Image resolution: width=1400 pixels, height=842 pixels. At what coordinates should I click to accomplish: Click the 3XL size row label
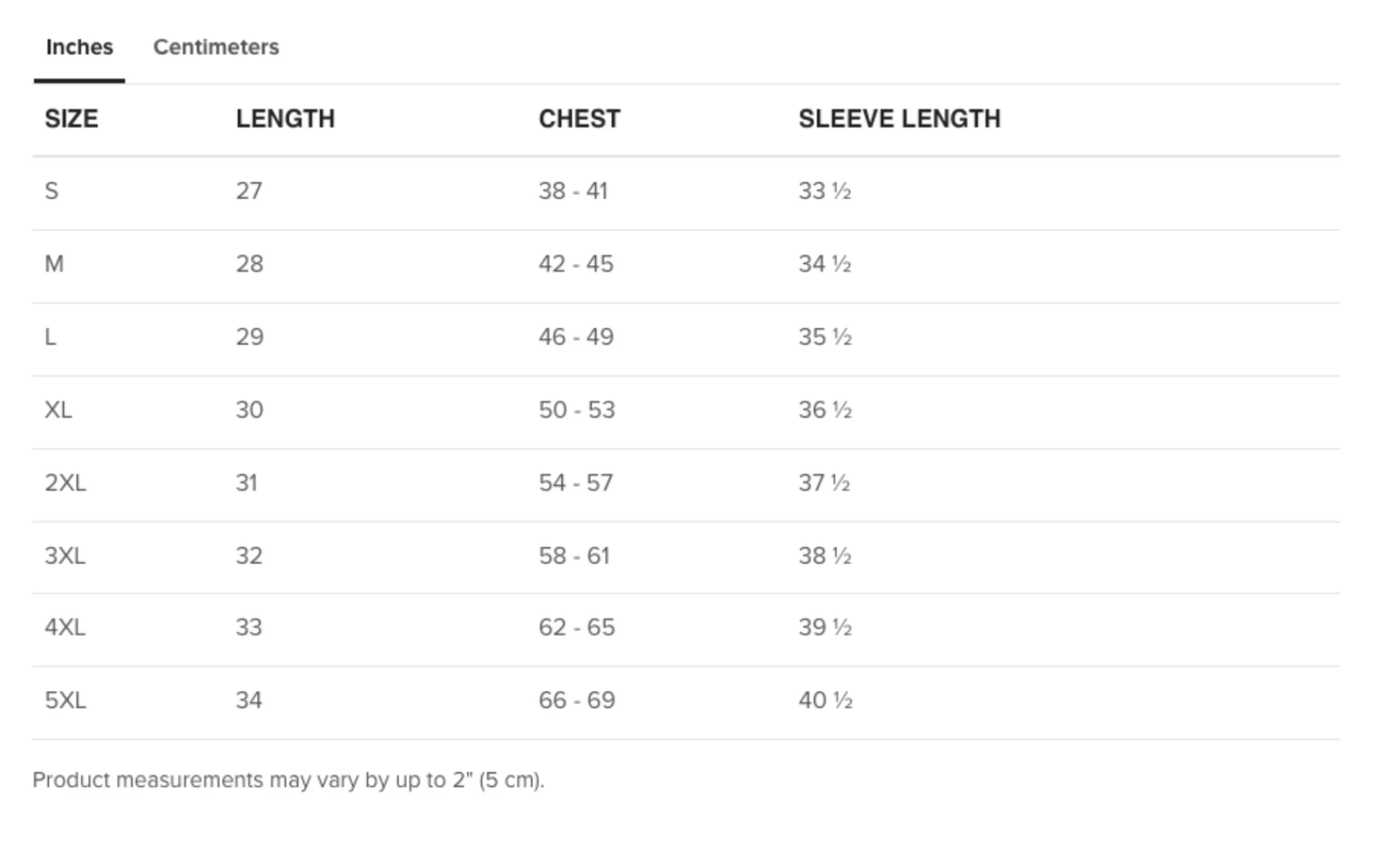[x=65, y=556]
